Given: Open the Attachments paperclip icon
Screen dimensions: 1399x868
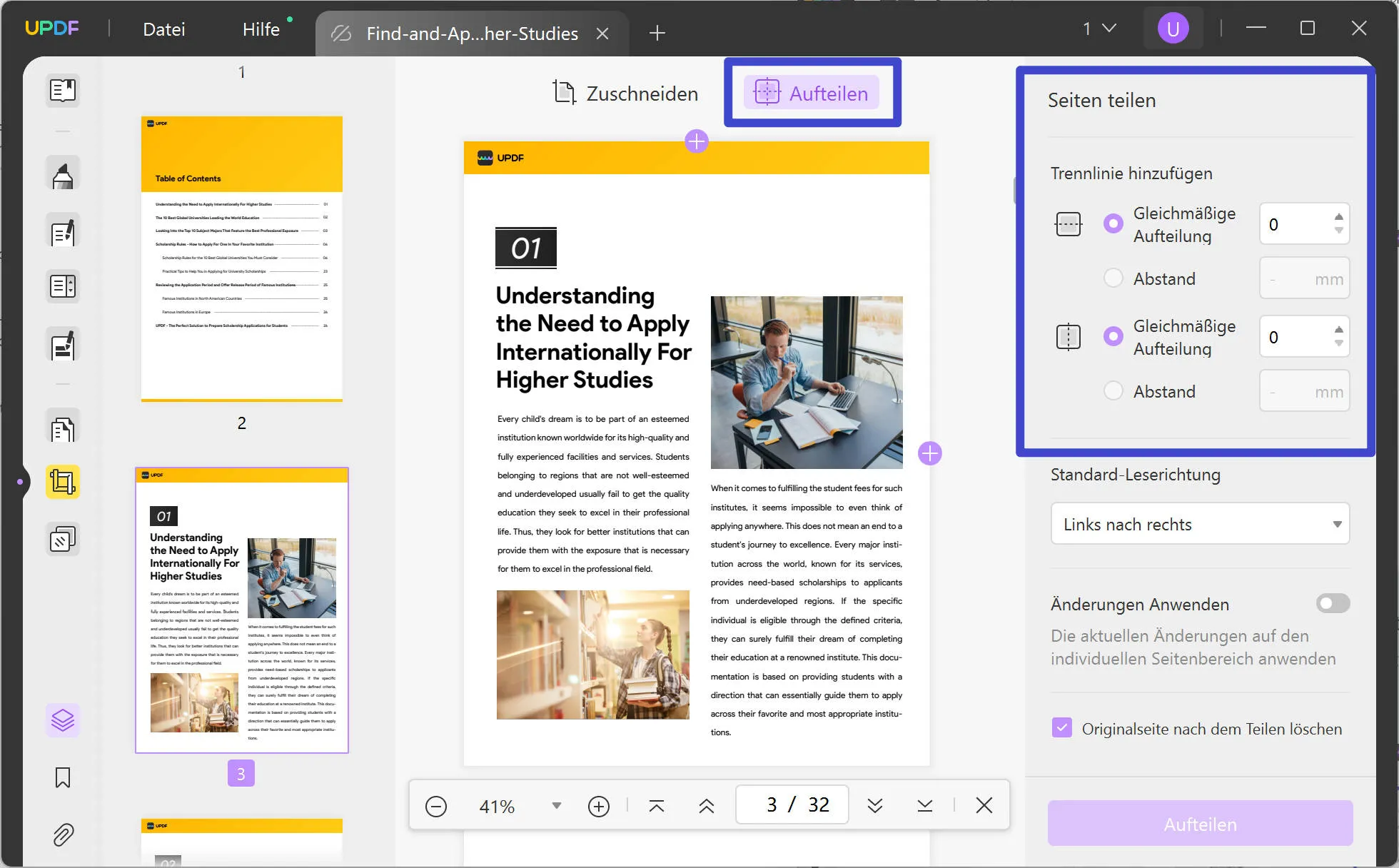Looking at the screenshot, I should 63,834.
